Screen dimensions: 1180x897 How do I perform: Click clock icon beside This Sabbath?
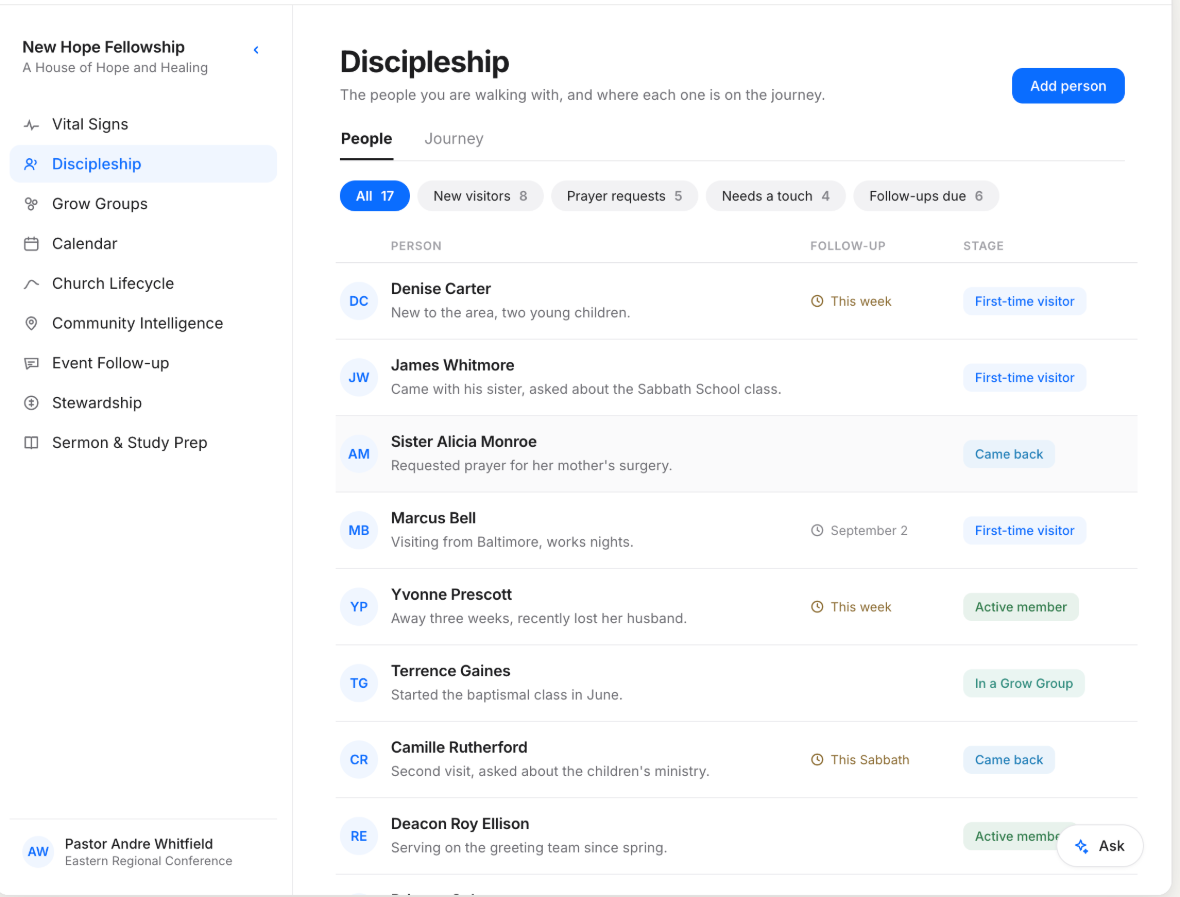(x=817, y=760)
